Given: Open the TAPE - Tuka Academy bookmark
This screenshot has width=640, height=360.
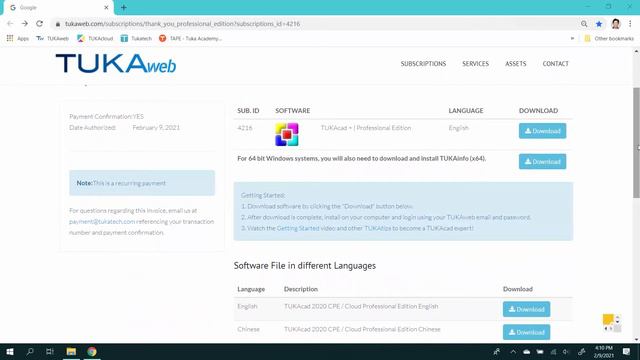Looking at the screenshot, I should click(190, 38).
